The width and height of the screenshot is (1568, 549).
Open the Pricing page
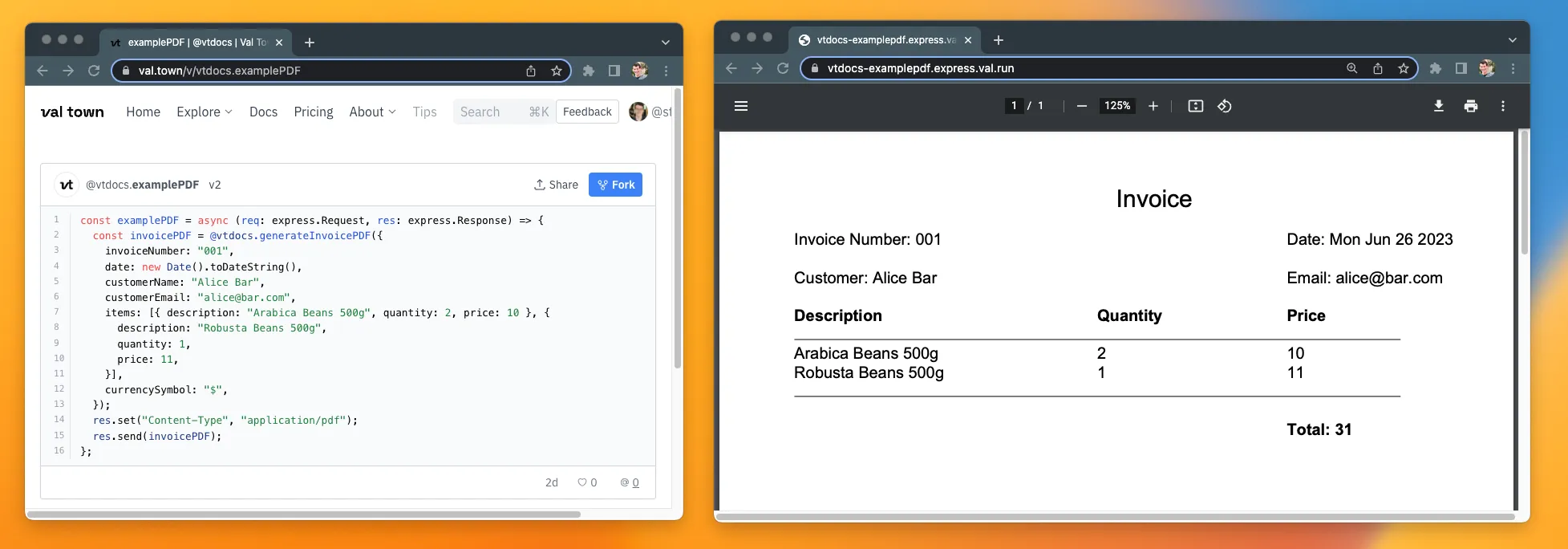314,112
